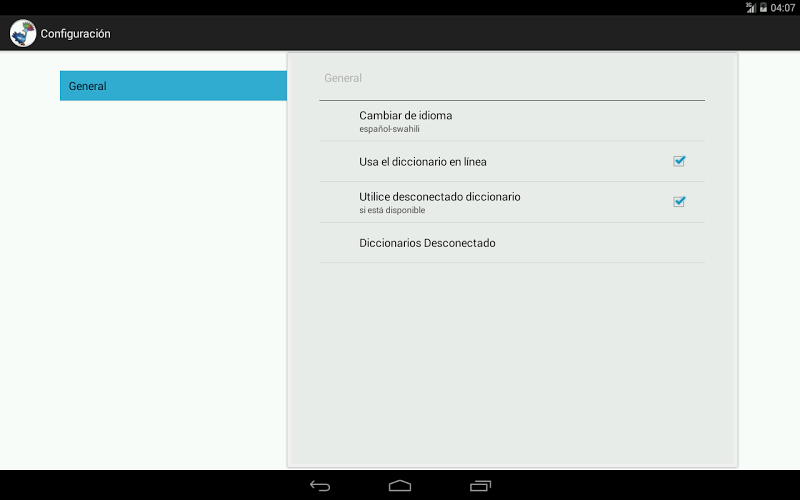Uncheck 'Usa el diccionario en línea' checkbox
Viewport: 800px width, 500px height.
pyautogui.click(x=679, y=161)
